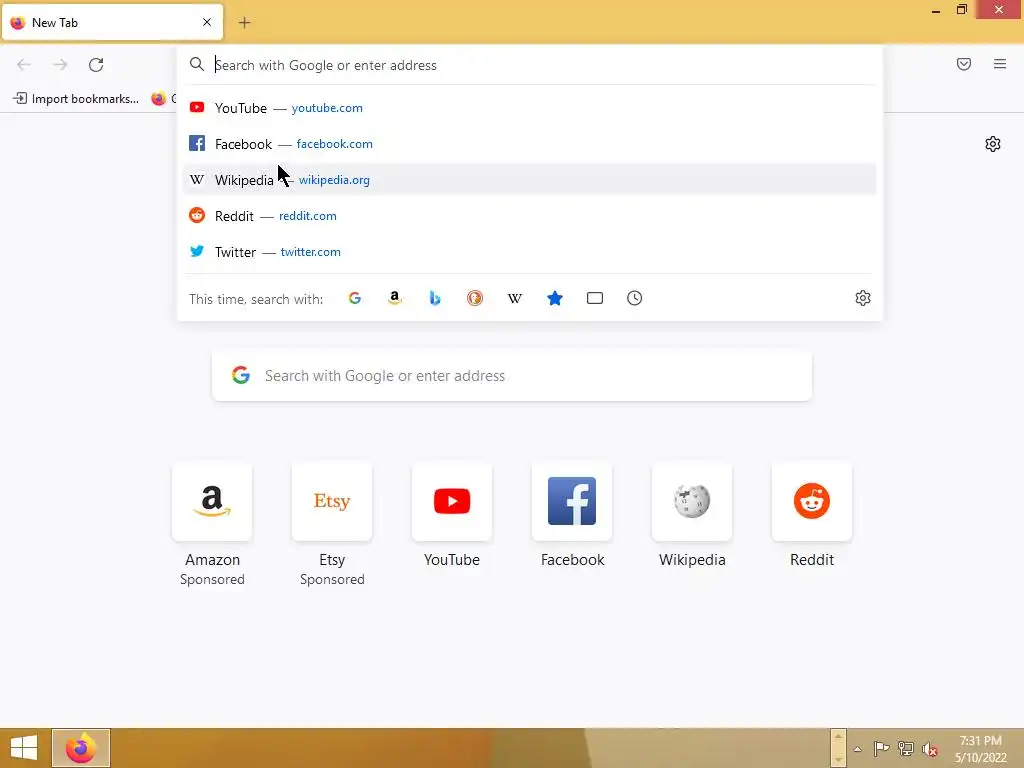
Task: Click the page's Google search box
Action: pos(512,376)
